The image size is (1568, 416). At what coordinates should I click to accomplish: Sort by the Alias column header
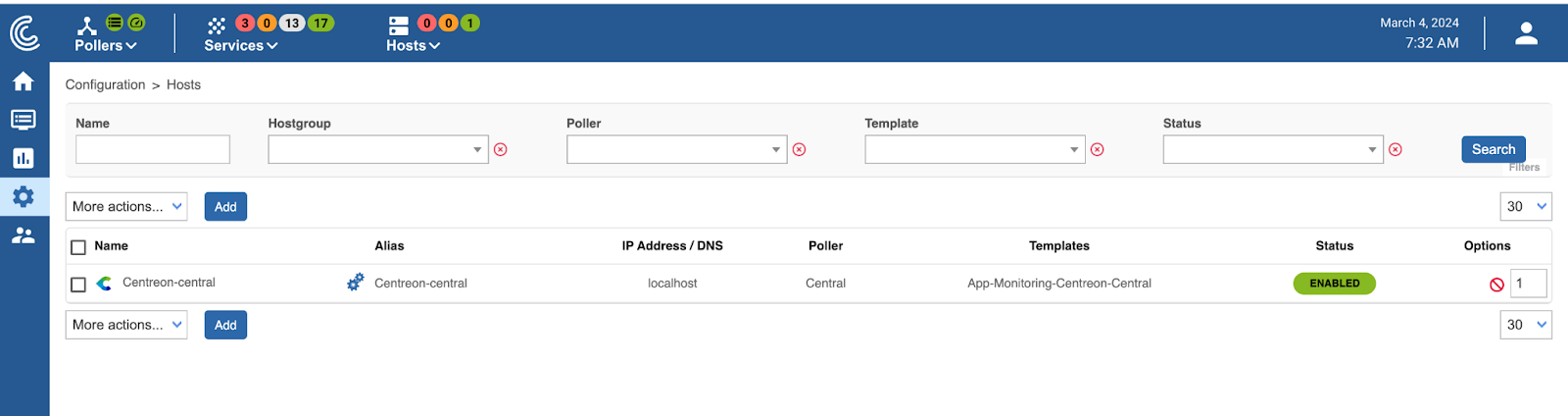389,246
